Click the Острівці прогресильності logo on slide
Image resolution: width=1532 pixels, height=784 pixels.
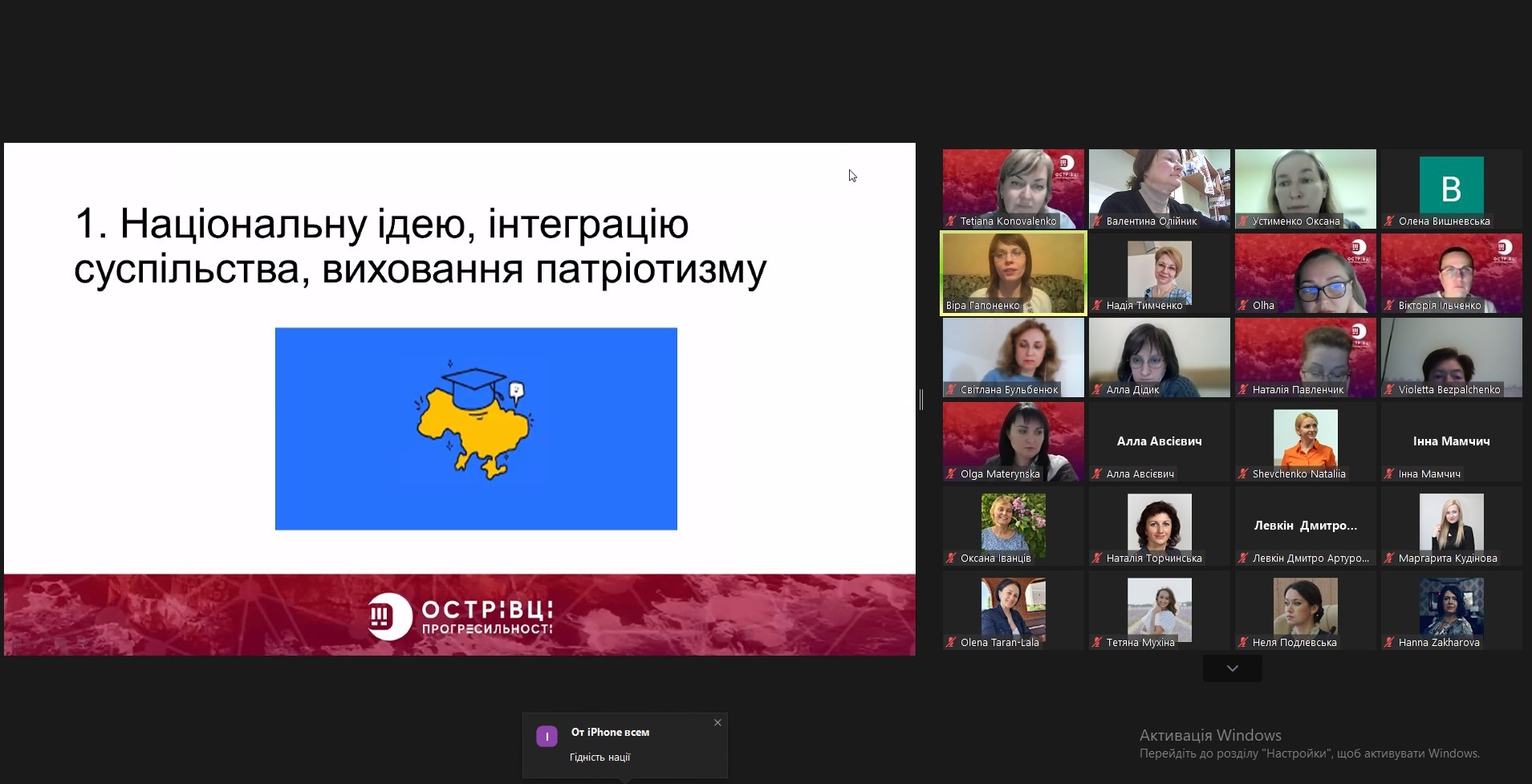460,617
